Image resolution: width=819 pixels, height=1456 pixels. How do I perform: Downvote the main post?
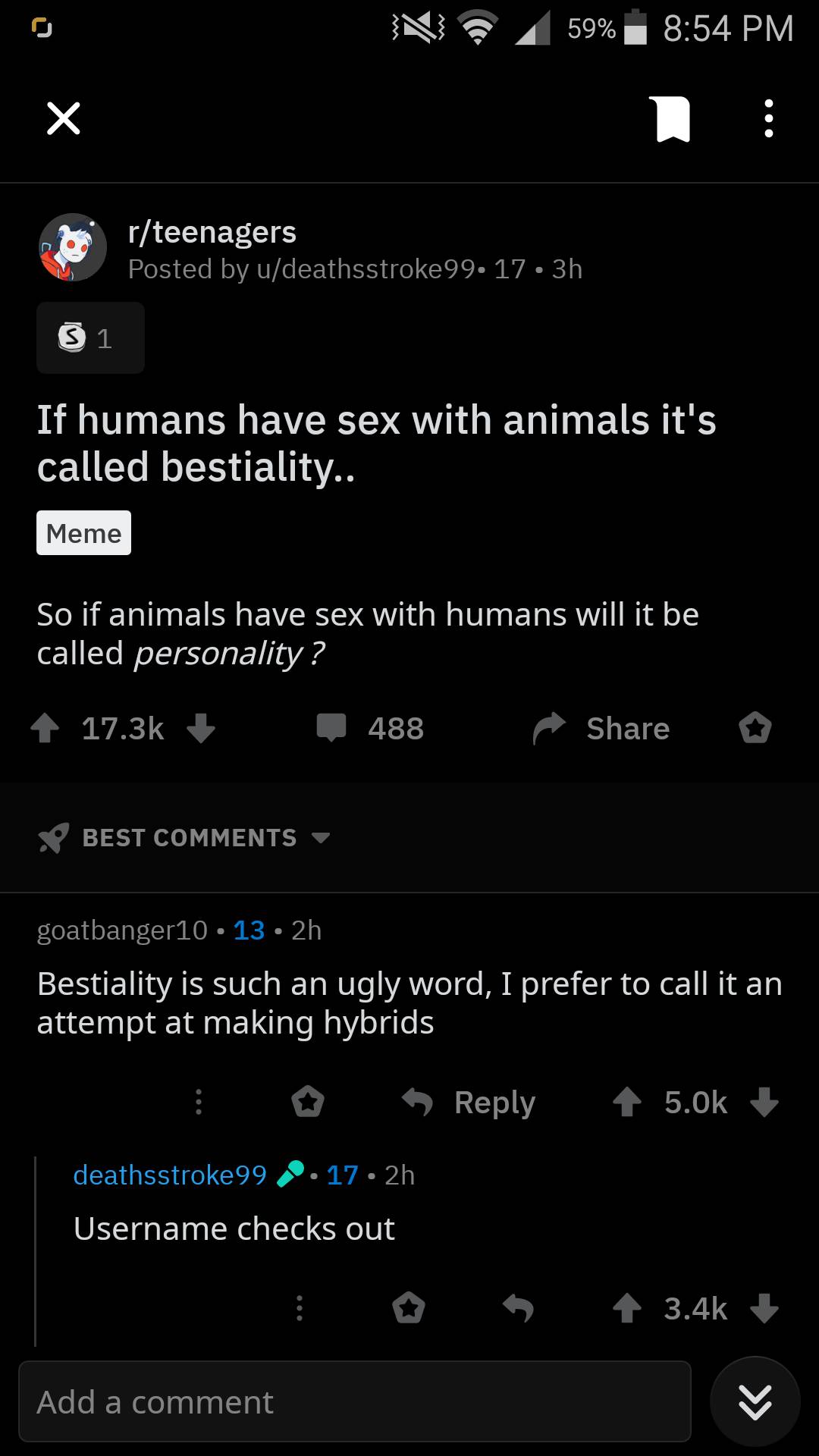tap(201, 728)
